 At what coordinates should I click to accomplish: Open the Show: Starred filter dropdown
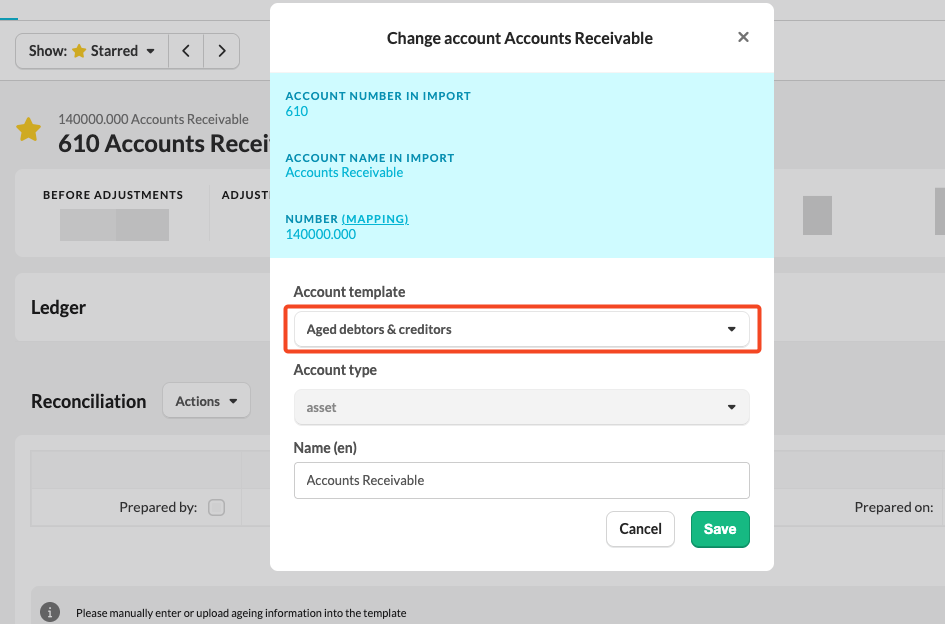tap(92, 51)
